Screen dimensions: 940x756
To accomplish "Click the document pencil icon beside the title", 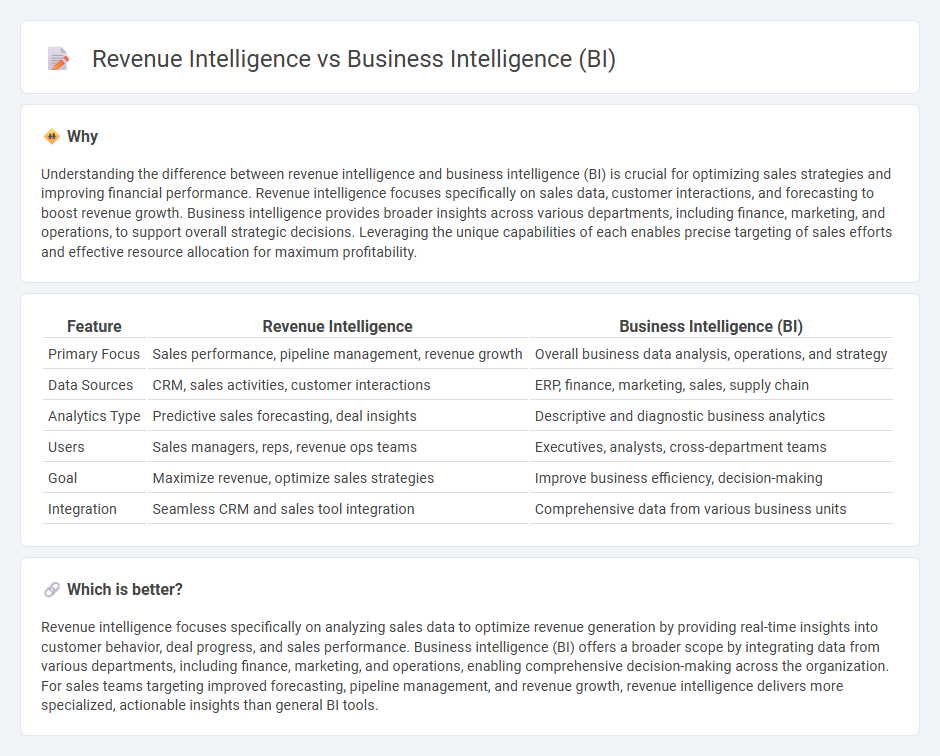I will (58, 59).
